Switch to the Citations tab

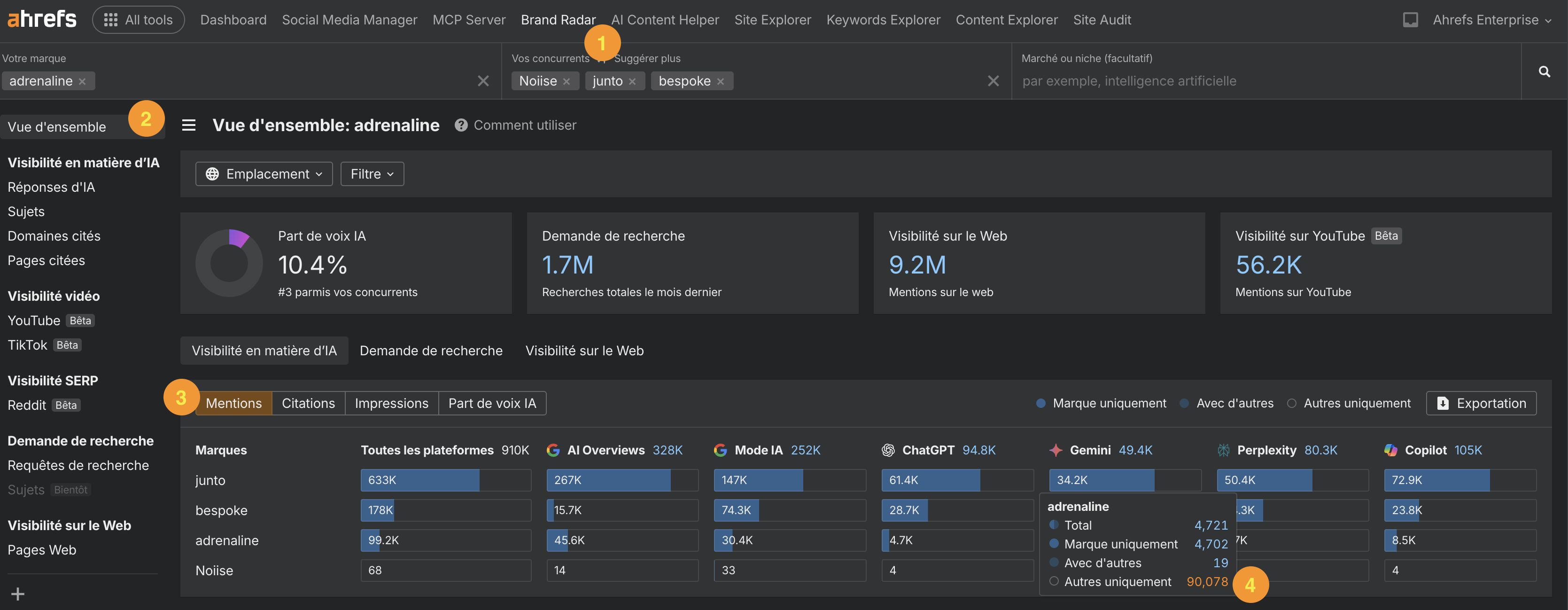[308, 403]
